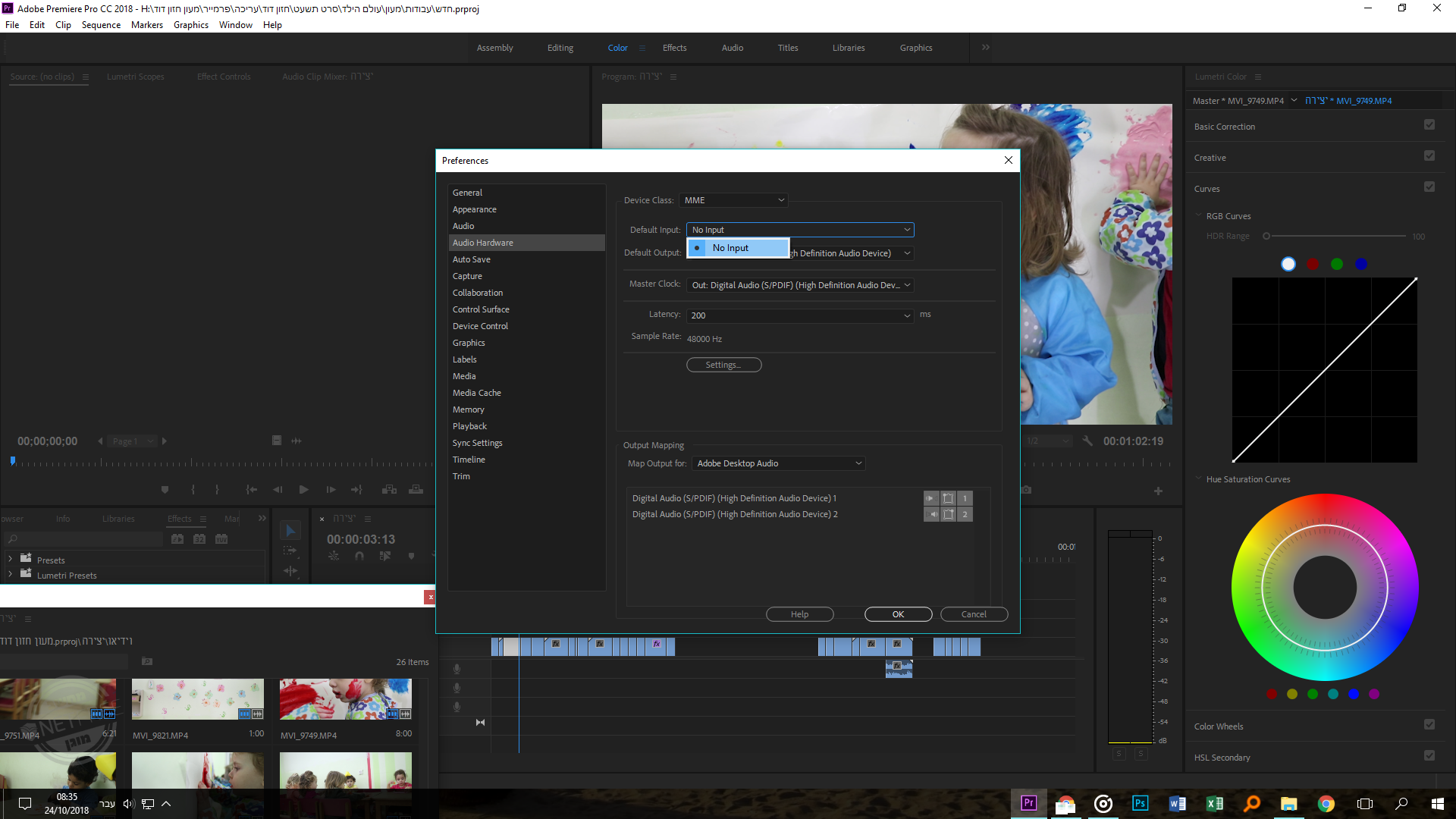Click the Export Frame camera icon
The height and width of the screenshot is (819, 1456).
coord(1026,490)
